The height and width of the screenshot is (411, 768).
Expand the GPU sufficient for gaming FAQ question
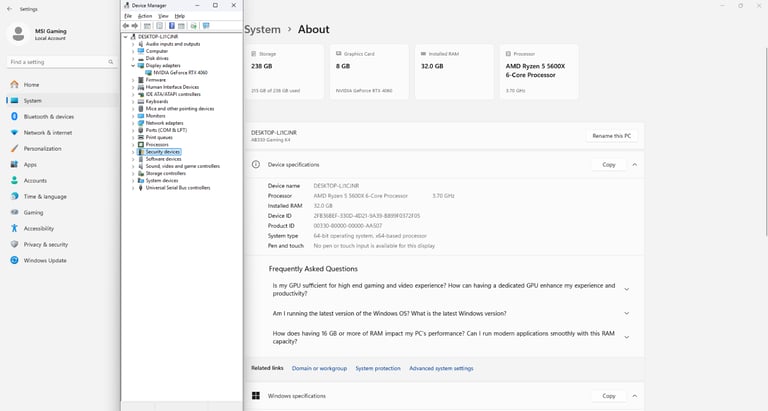[x=626, y=290]
